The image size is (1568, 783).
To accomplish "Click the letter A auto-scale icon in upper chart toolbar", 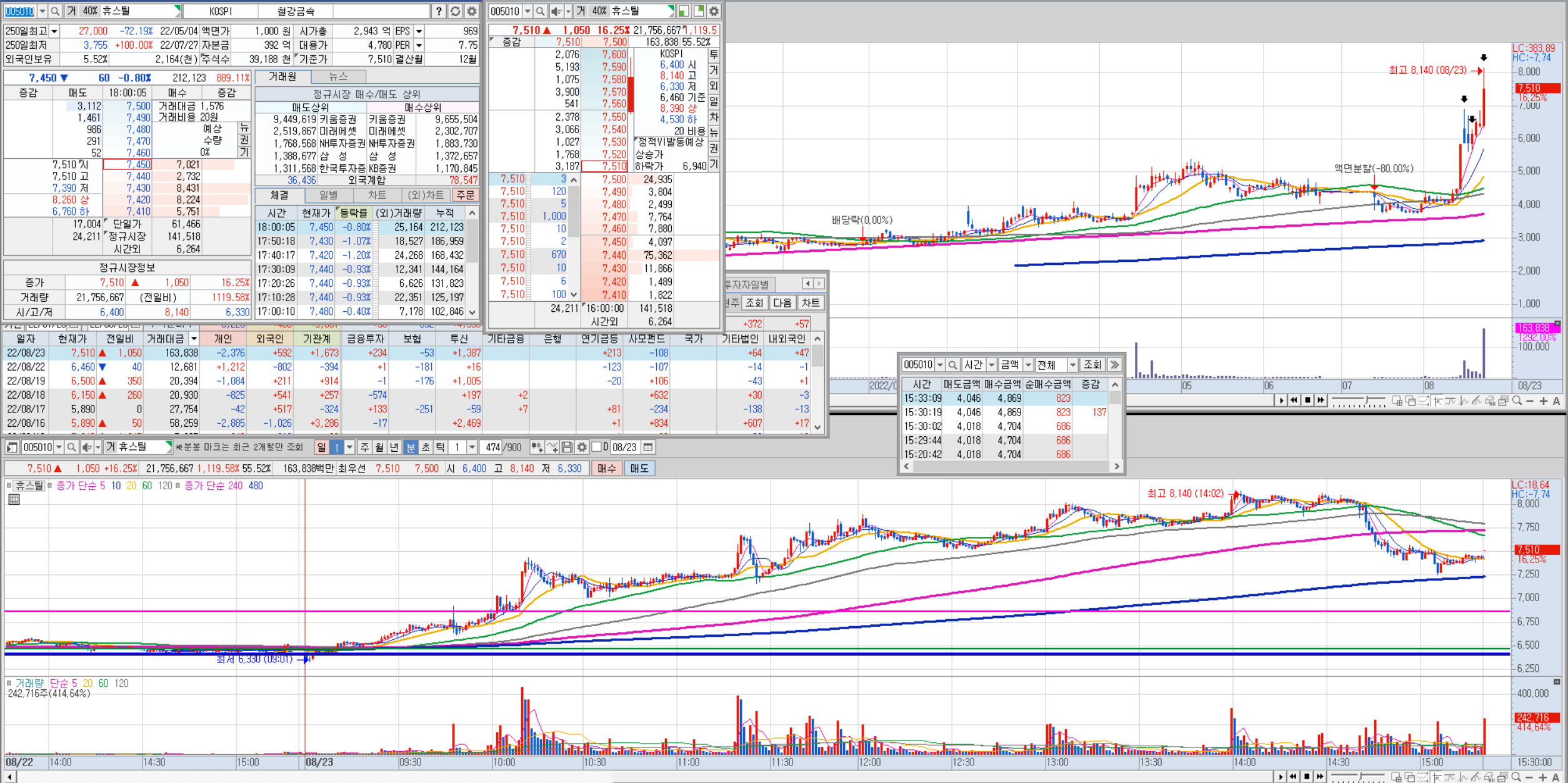I will [1556, 401].
